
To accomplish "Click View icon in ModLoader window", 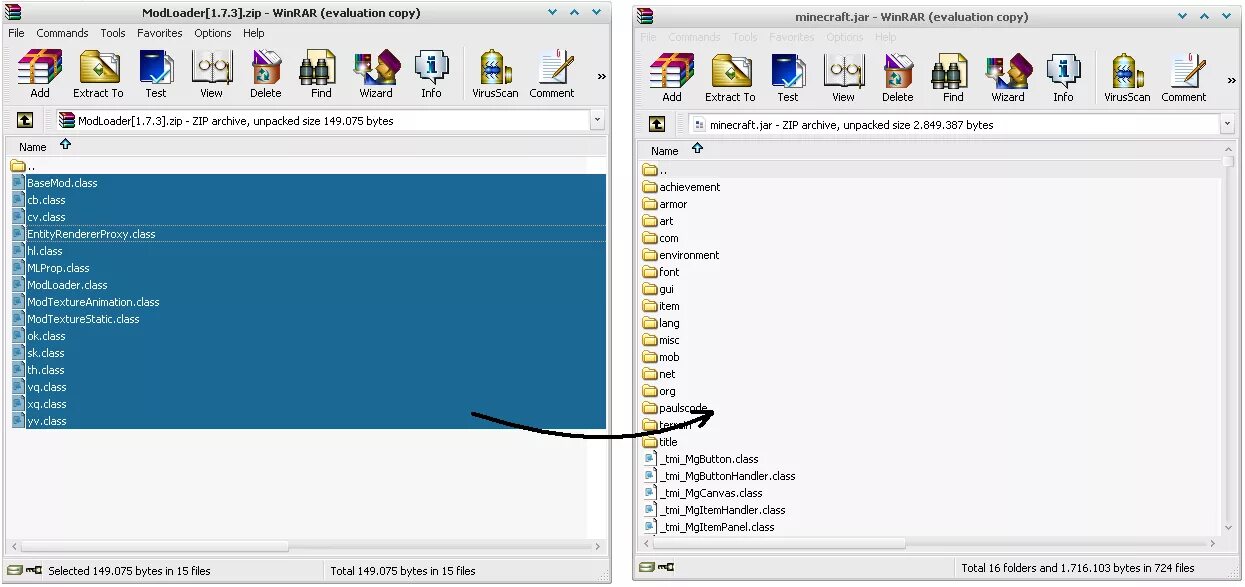I will click(x=211, y=74).
